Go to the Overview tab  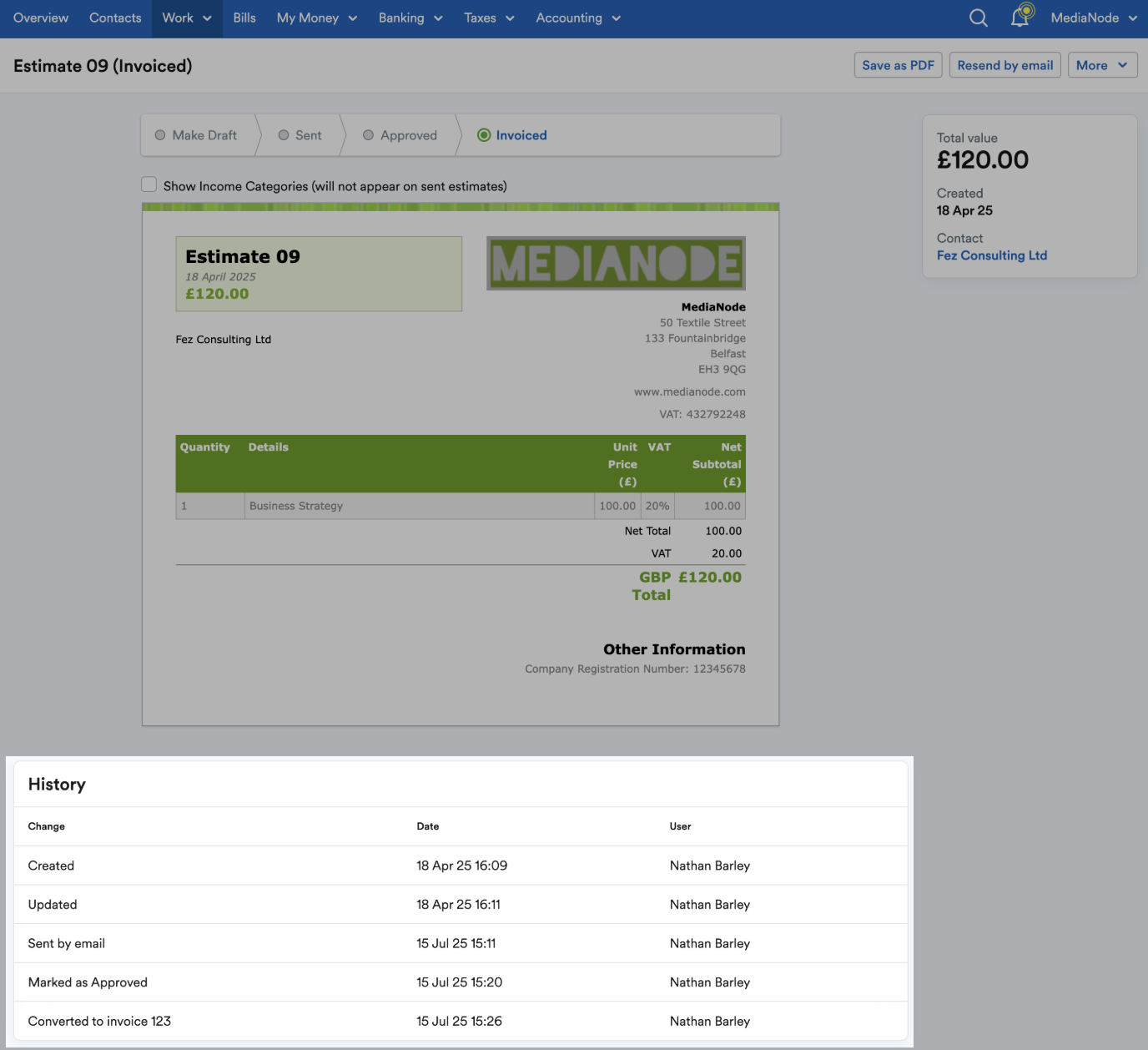click(x=41, y=18)
